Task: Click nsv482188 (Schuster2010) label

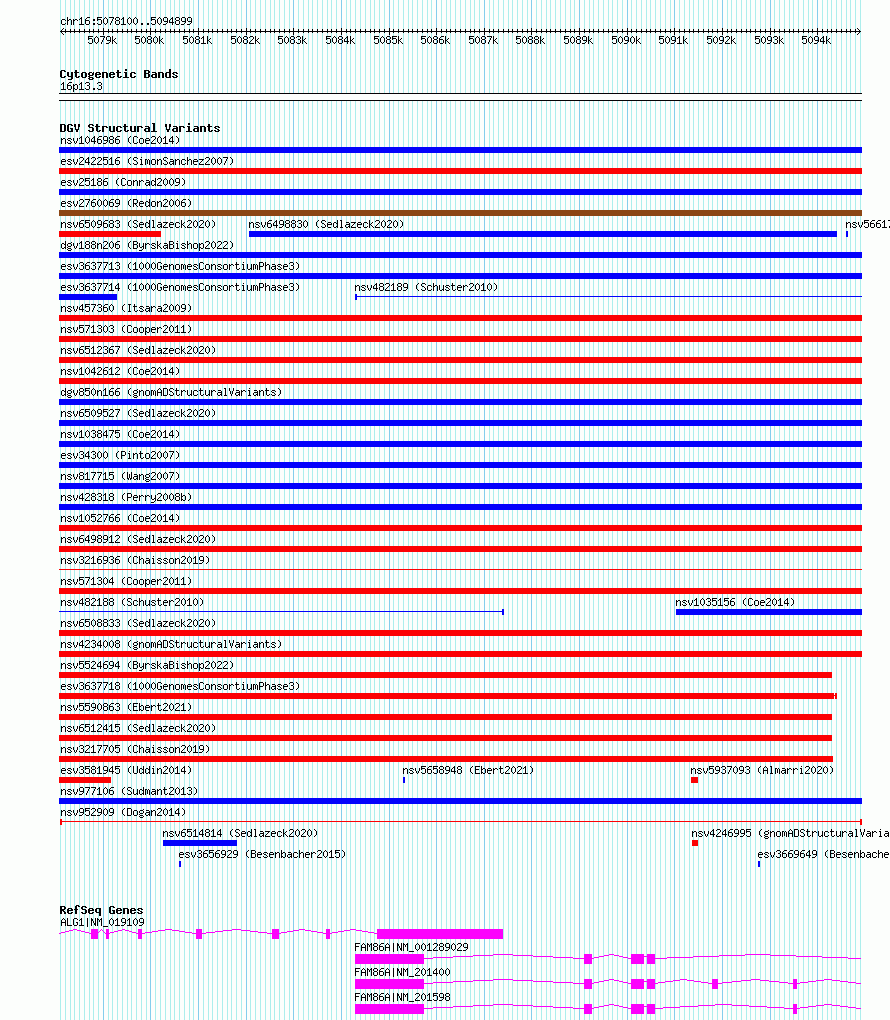Action: pos(132,602)
